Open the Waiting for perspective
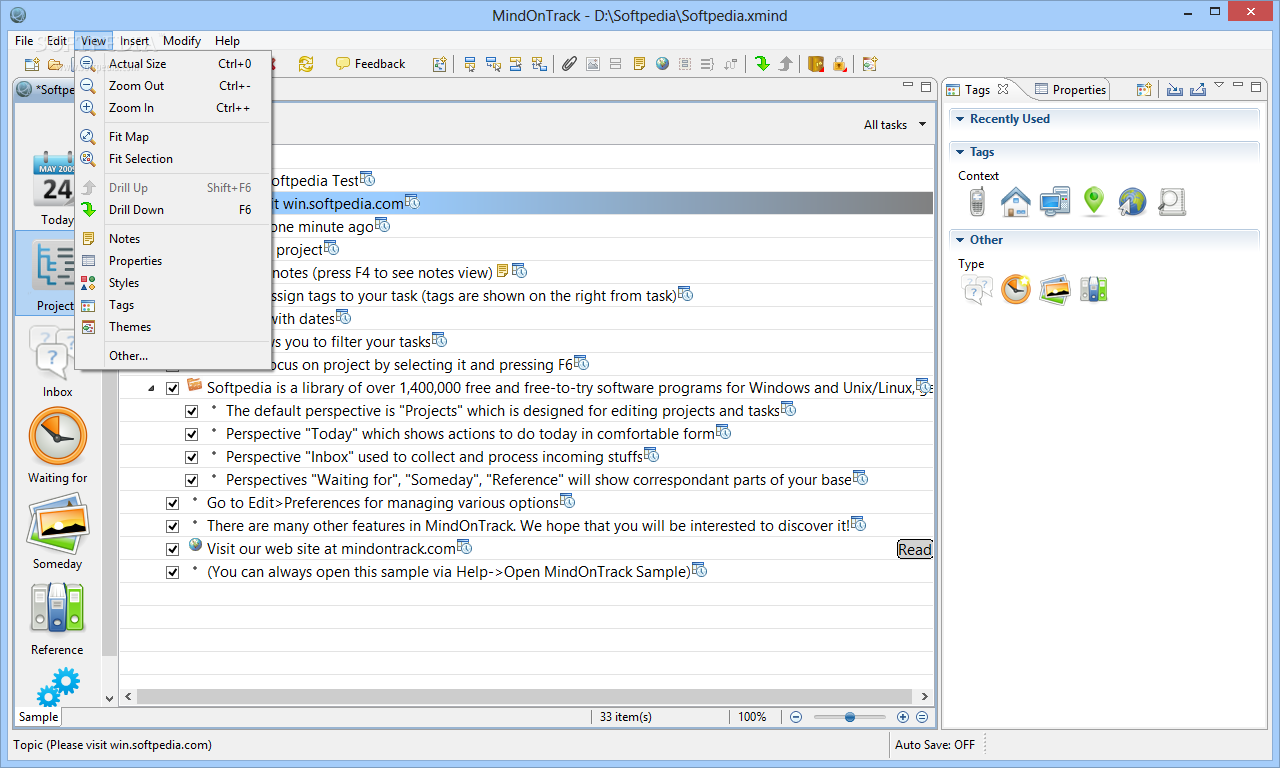The height and width of the screenshot is (768, 1280). tap(57, 446)
